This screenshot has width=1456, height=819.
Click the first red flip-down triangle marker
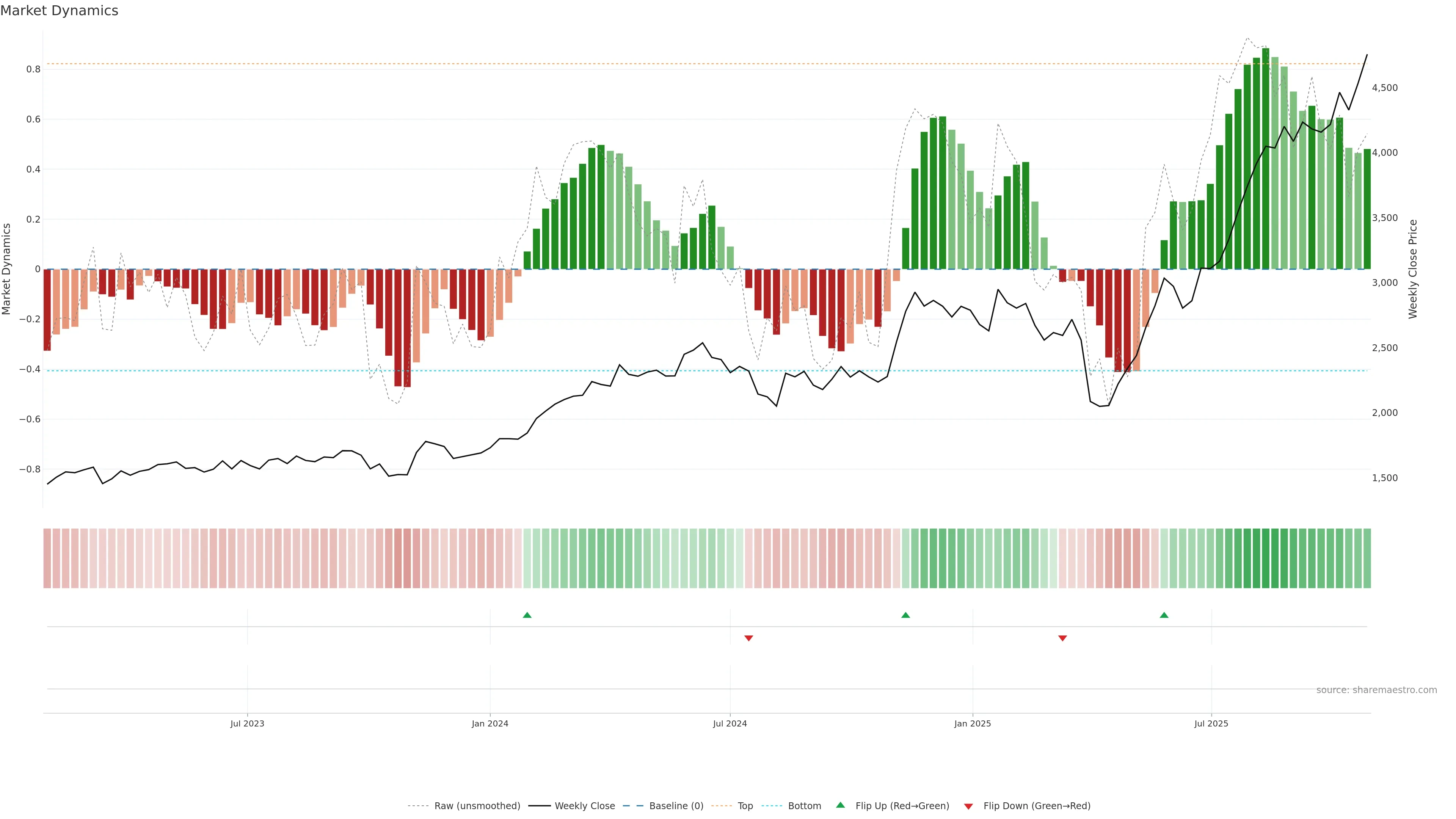tap(748, 638)
